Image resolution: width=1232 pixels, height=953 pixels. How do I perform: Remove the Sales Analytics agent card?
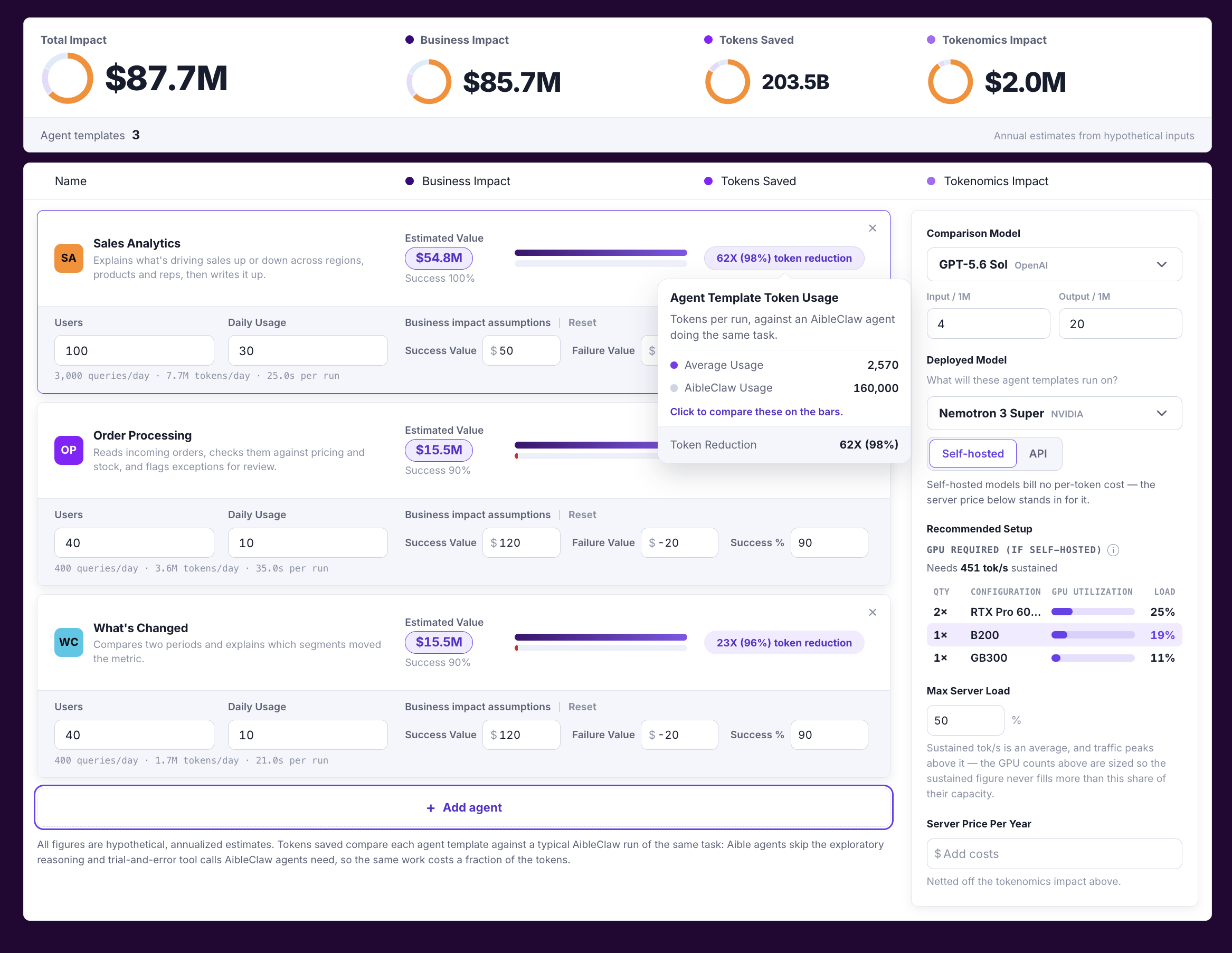click(x=872, y=228)
